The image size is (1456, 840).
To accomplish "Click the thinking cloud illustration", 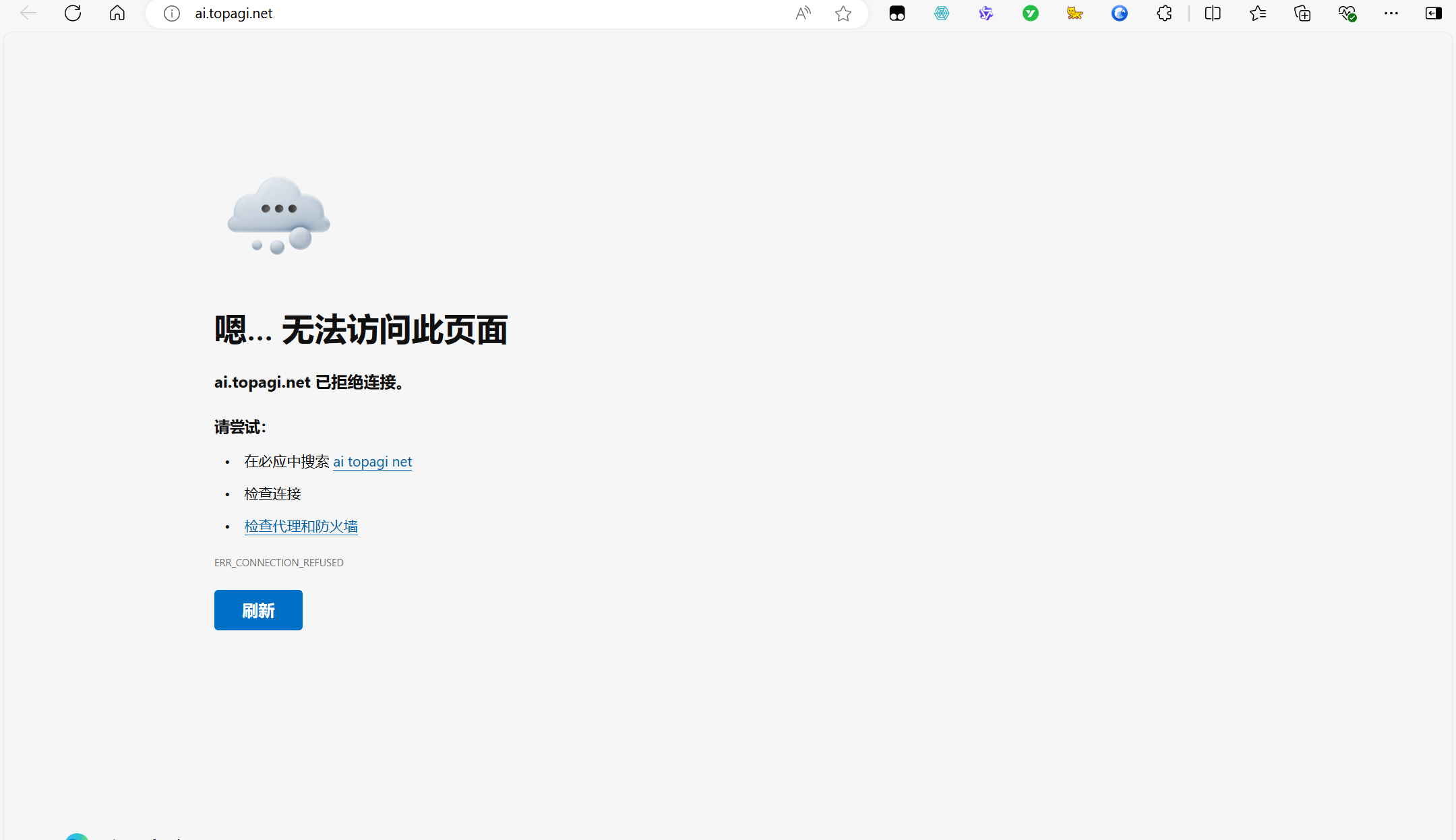I will (279, 216).
